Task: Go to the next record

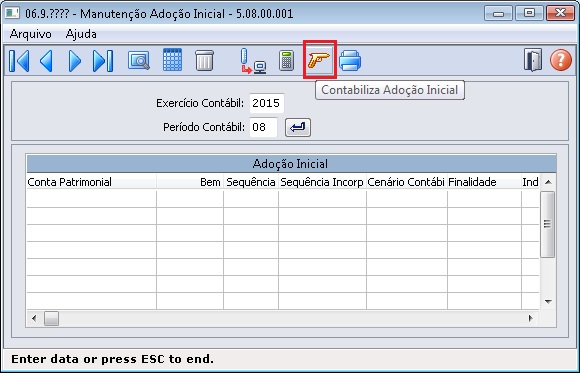Action: pos(75,61)
